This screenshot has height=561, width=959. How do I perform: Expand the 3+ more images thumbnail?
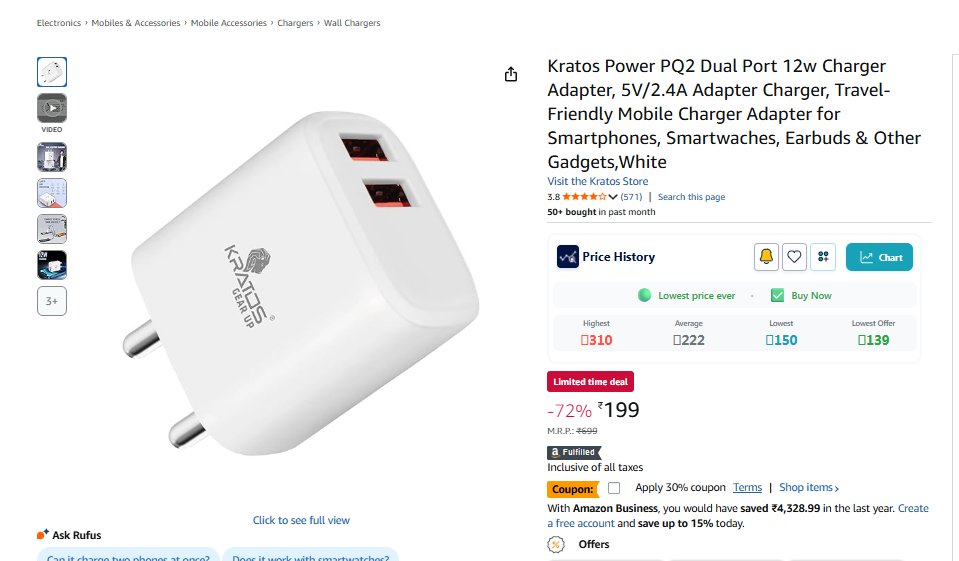coord(52,301)
